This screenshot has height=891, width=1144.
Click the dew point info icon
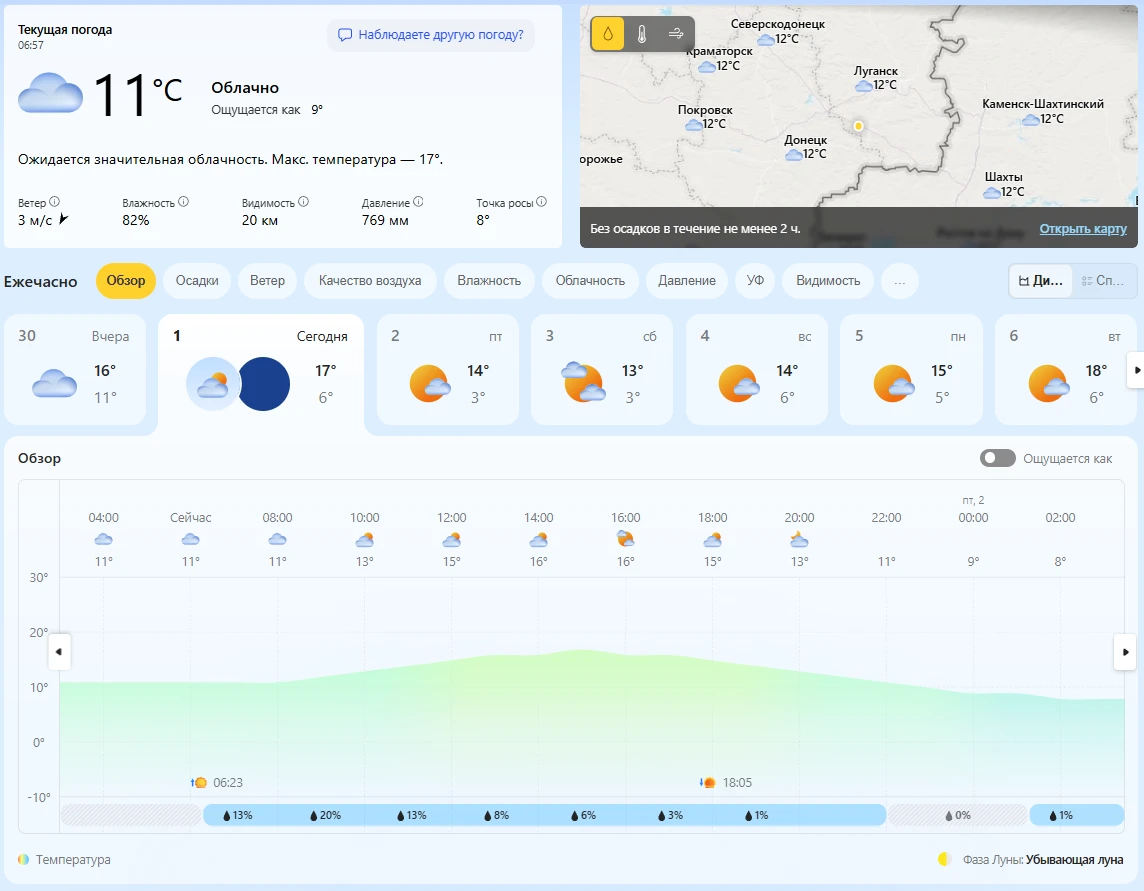point(541,202)
